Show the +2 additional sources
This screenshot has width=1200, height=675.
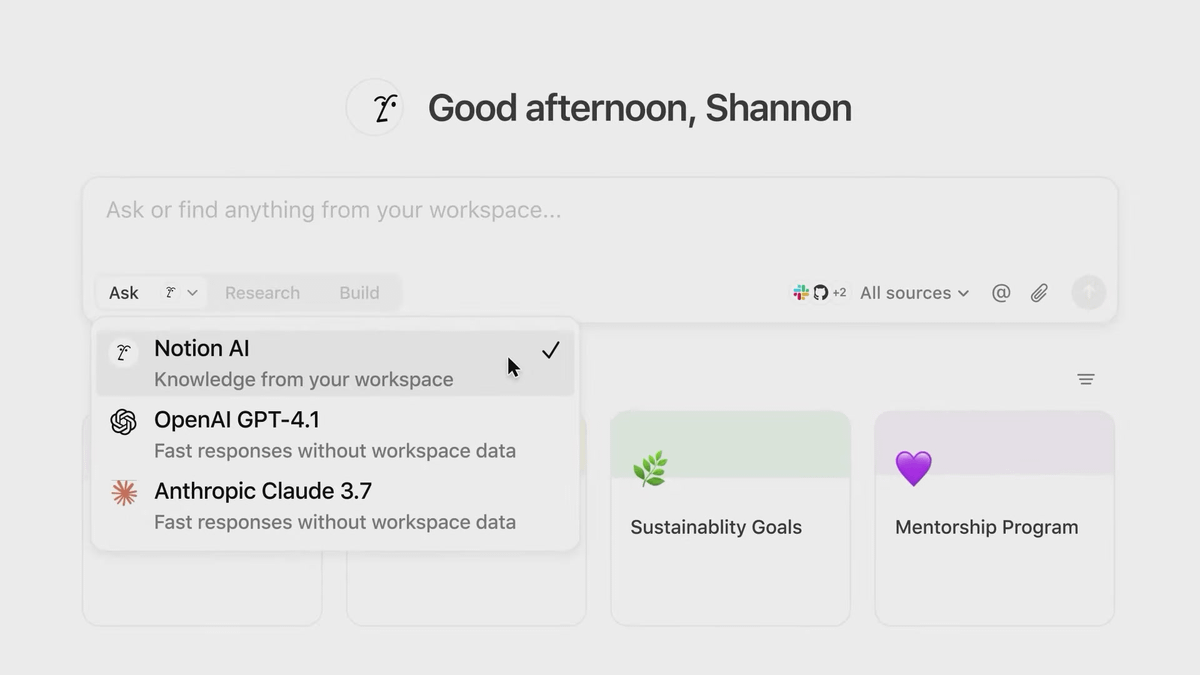point(839,293)
